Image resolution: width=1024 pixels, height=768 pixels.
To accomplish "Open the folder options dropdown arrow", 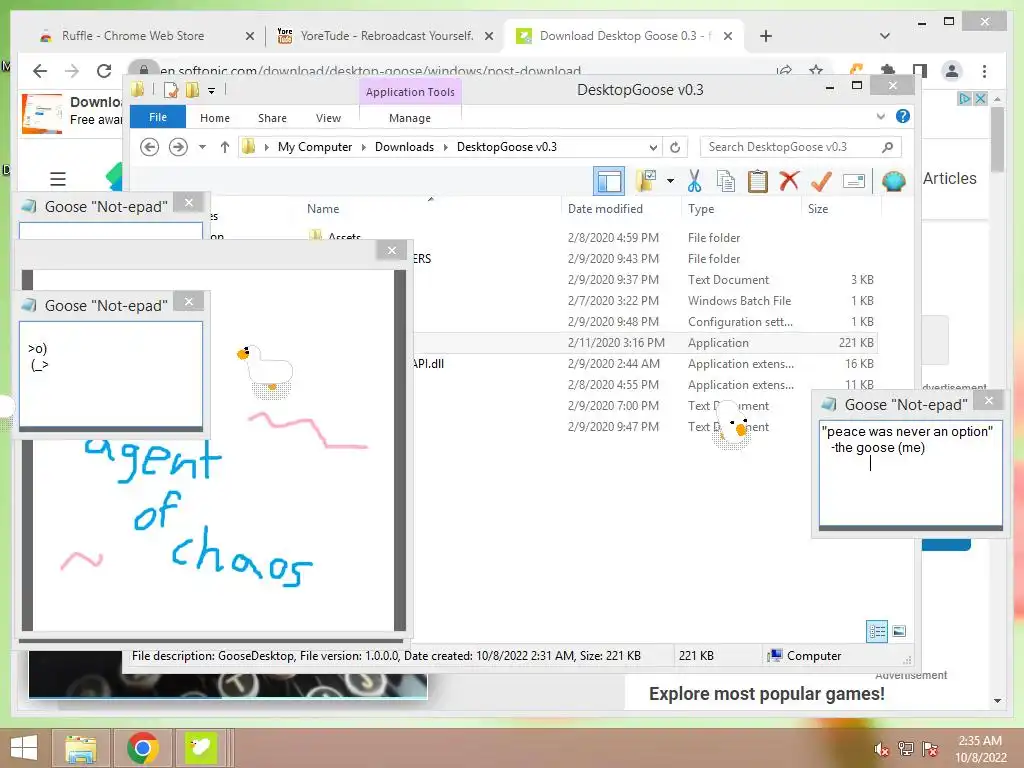I will (x=670, y=181).
